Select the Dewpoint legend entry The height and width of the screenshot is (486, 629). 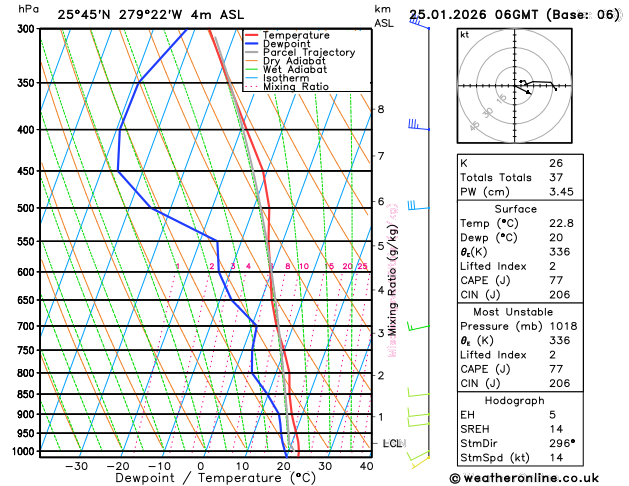tap(286, 44)
